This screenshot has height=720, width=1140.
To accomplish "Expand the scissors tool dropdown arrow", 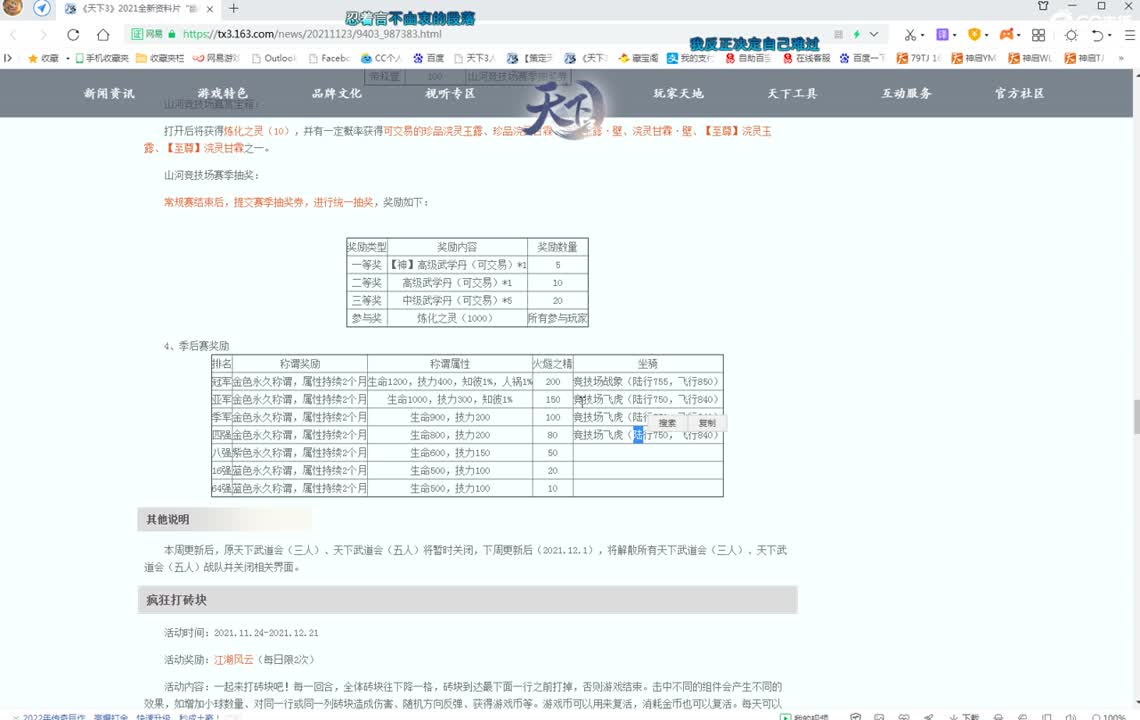I will click(x=922, y=35).
